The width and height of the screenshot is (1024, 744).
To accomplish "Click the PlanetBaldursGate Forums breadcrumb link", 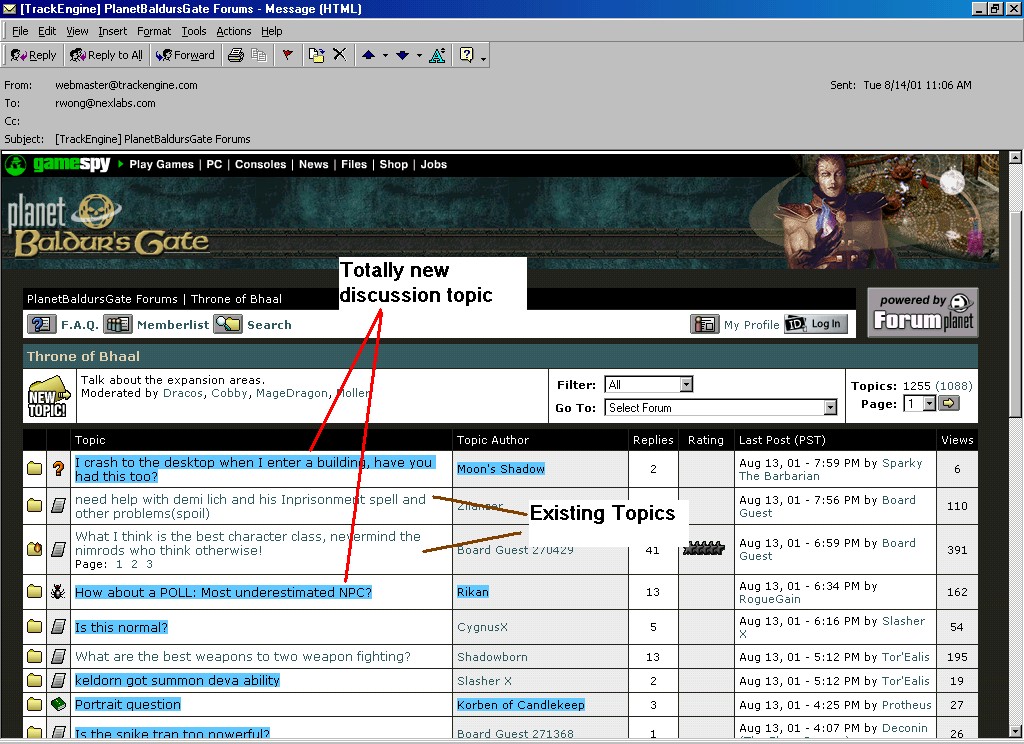I will click(102, 299).
